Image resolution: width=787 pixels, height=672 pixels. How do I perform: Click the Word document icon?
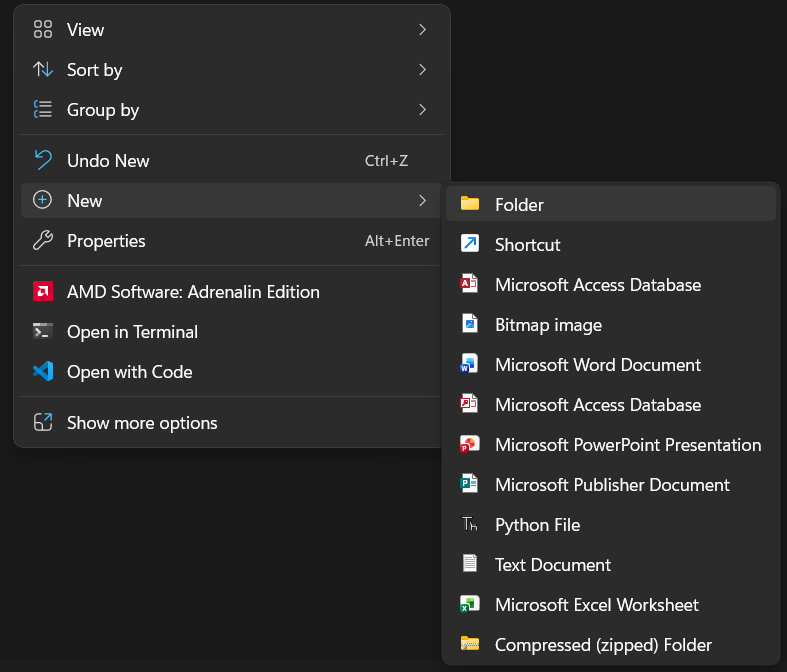[x=470, y=363]
